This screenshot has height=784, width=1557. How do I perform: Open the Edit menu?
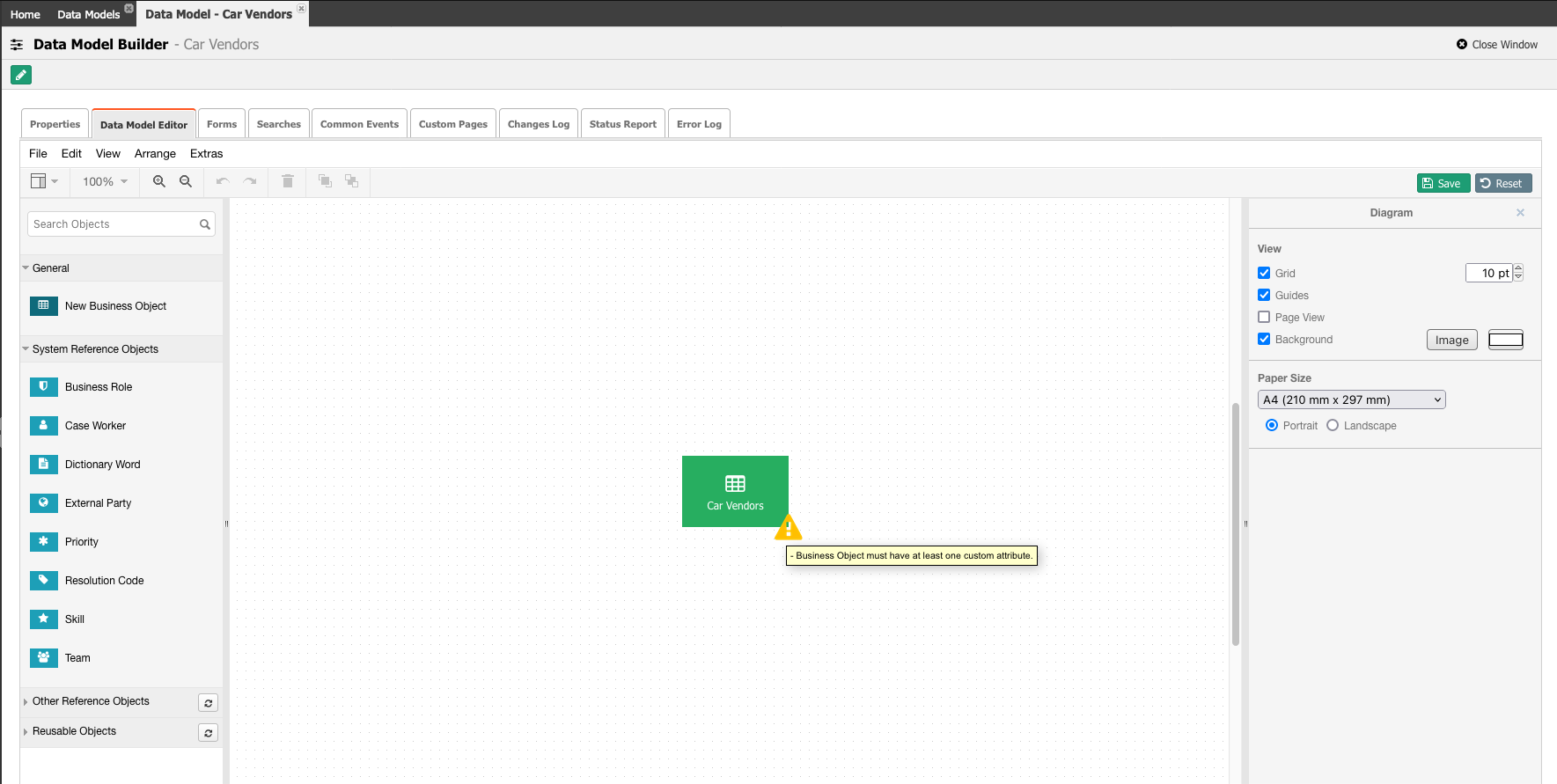tap(71, 153)
